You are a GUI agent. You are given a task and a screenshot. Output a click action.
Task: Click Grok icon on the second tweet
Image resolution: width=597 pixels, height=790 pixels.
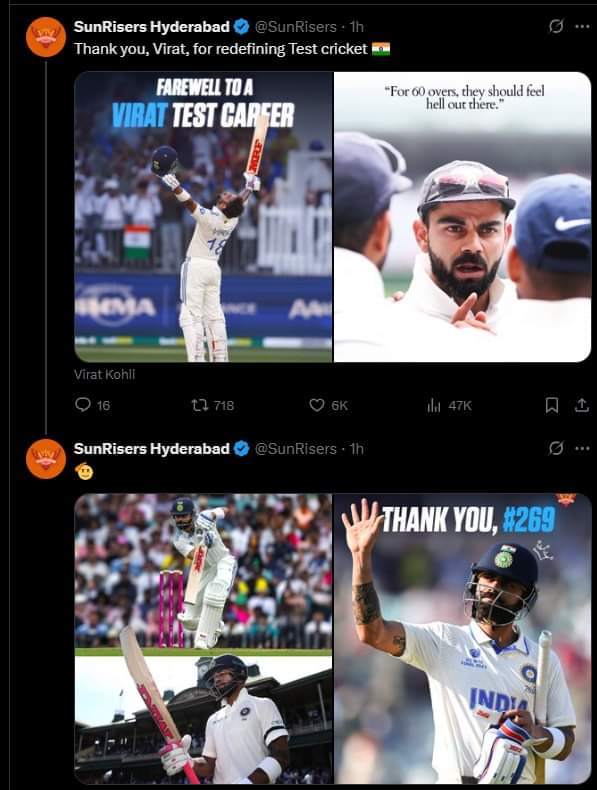coord(556,448)
